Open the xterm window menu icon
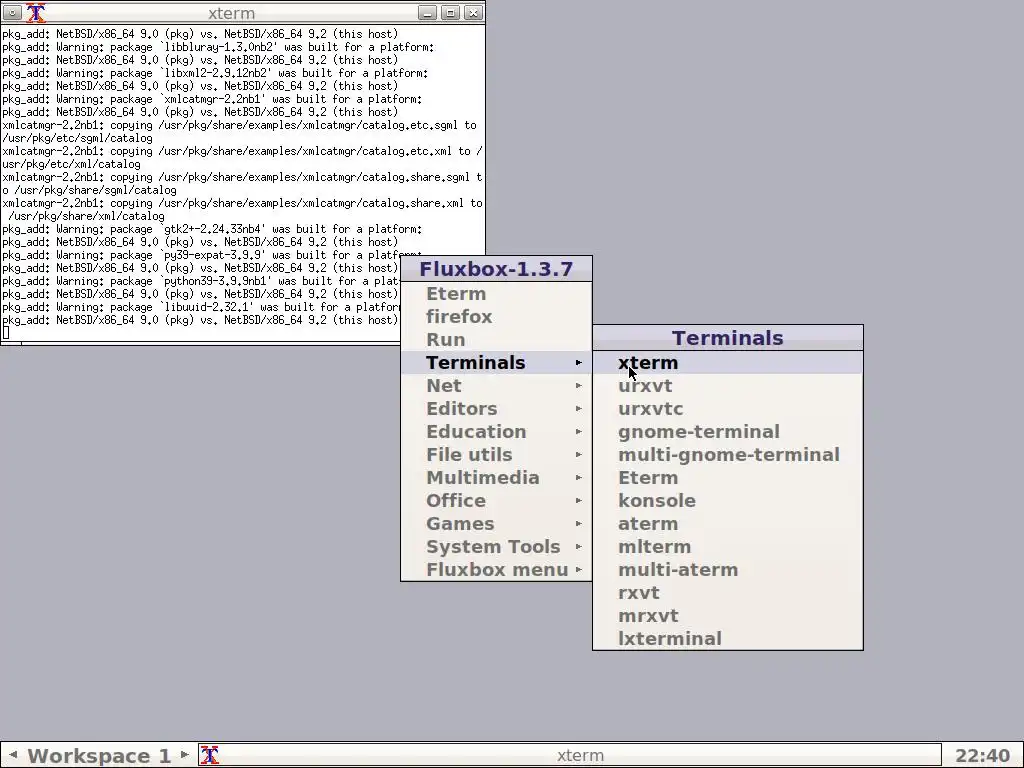 [12, 12]
